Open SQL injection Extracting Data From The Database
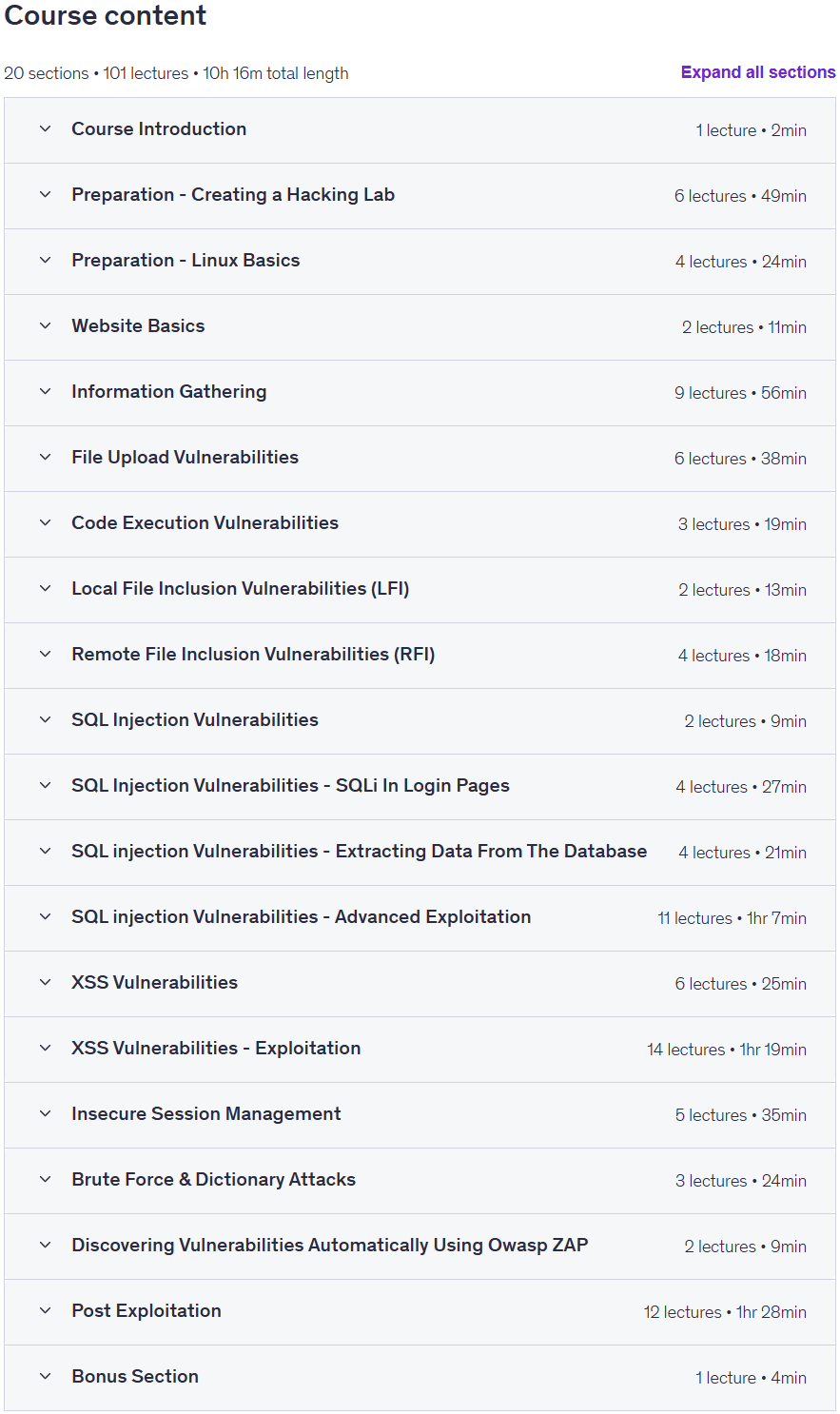Screen dimensions: 840x1414 [420, 853]
